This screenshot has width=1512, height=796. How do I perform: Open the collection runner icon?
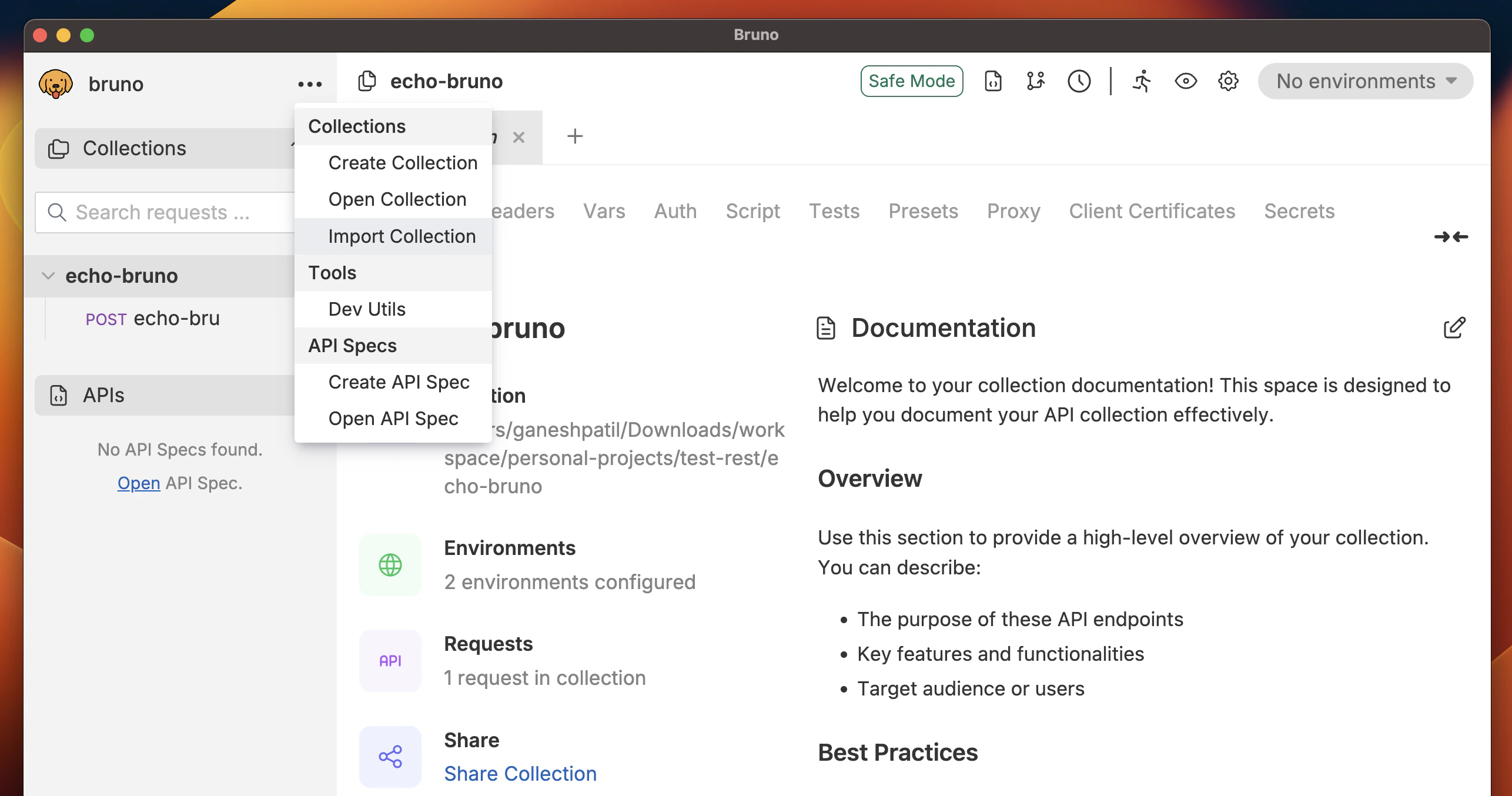coord(1142,81)
